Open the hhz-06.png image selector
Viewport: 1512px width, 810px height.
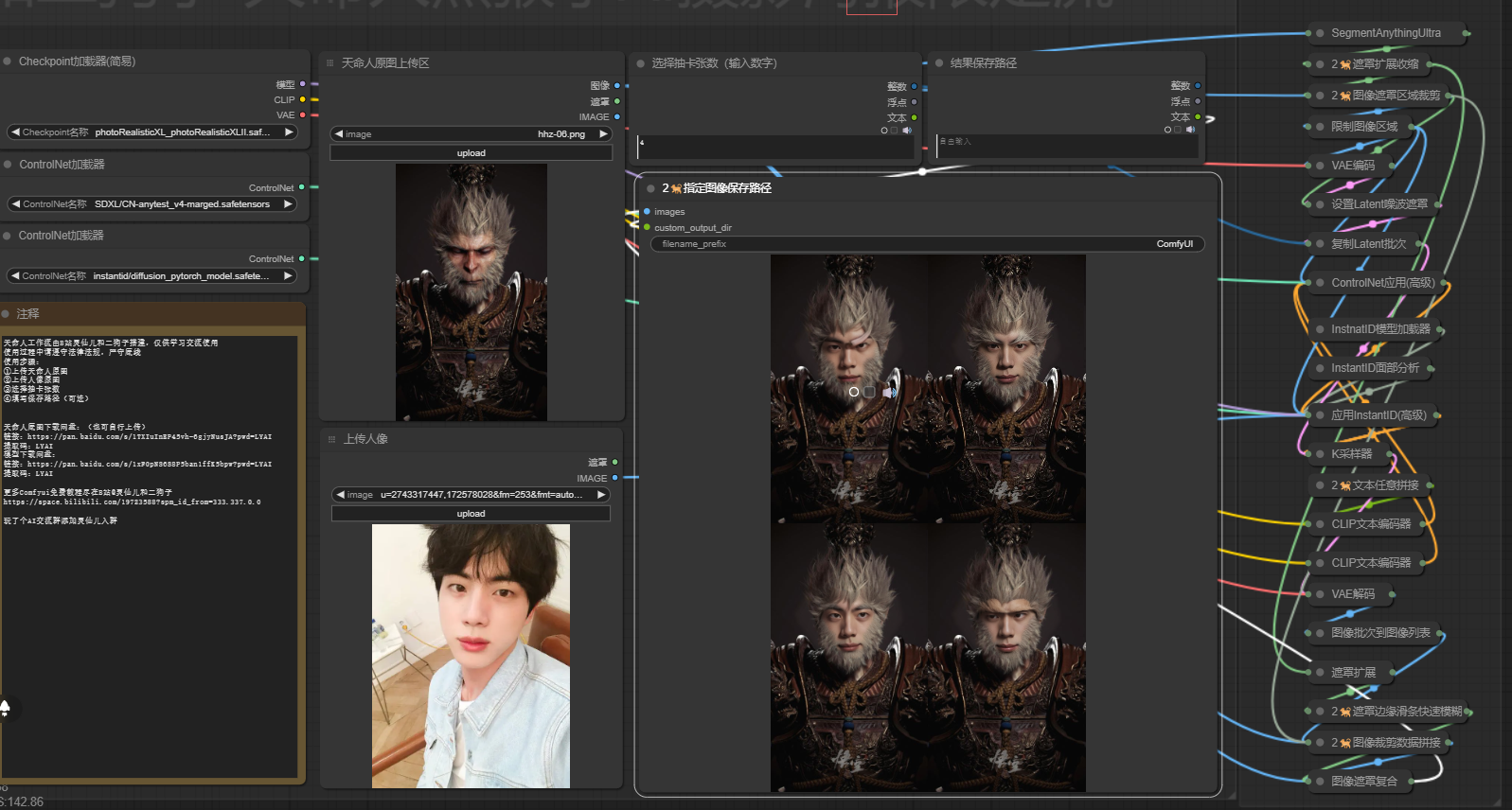click(x=471, y=134)
